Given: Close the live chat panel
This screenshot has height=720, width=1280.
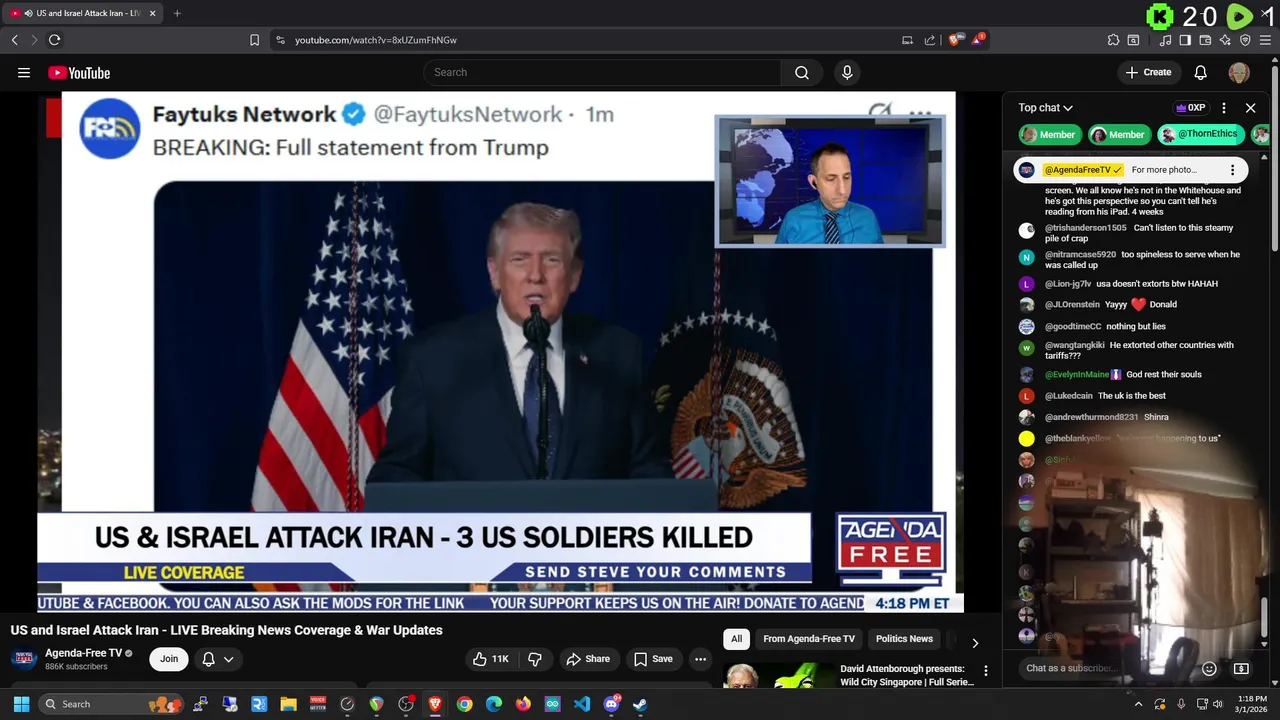Looking at the screenshot, I should point(1250,108).
